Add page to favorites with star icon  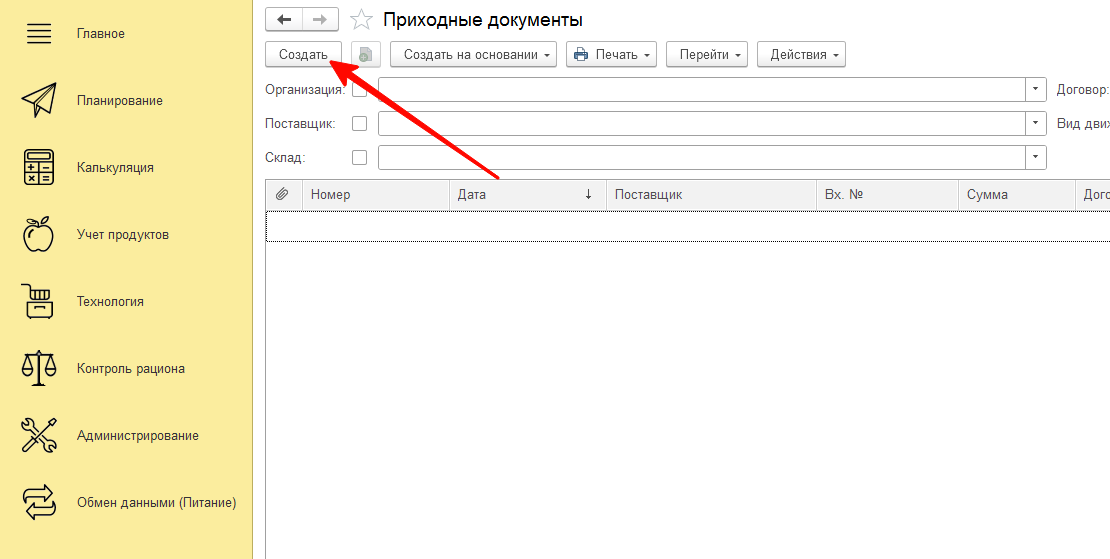[x=361, y=20]
